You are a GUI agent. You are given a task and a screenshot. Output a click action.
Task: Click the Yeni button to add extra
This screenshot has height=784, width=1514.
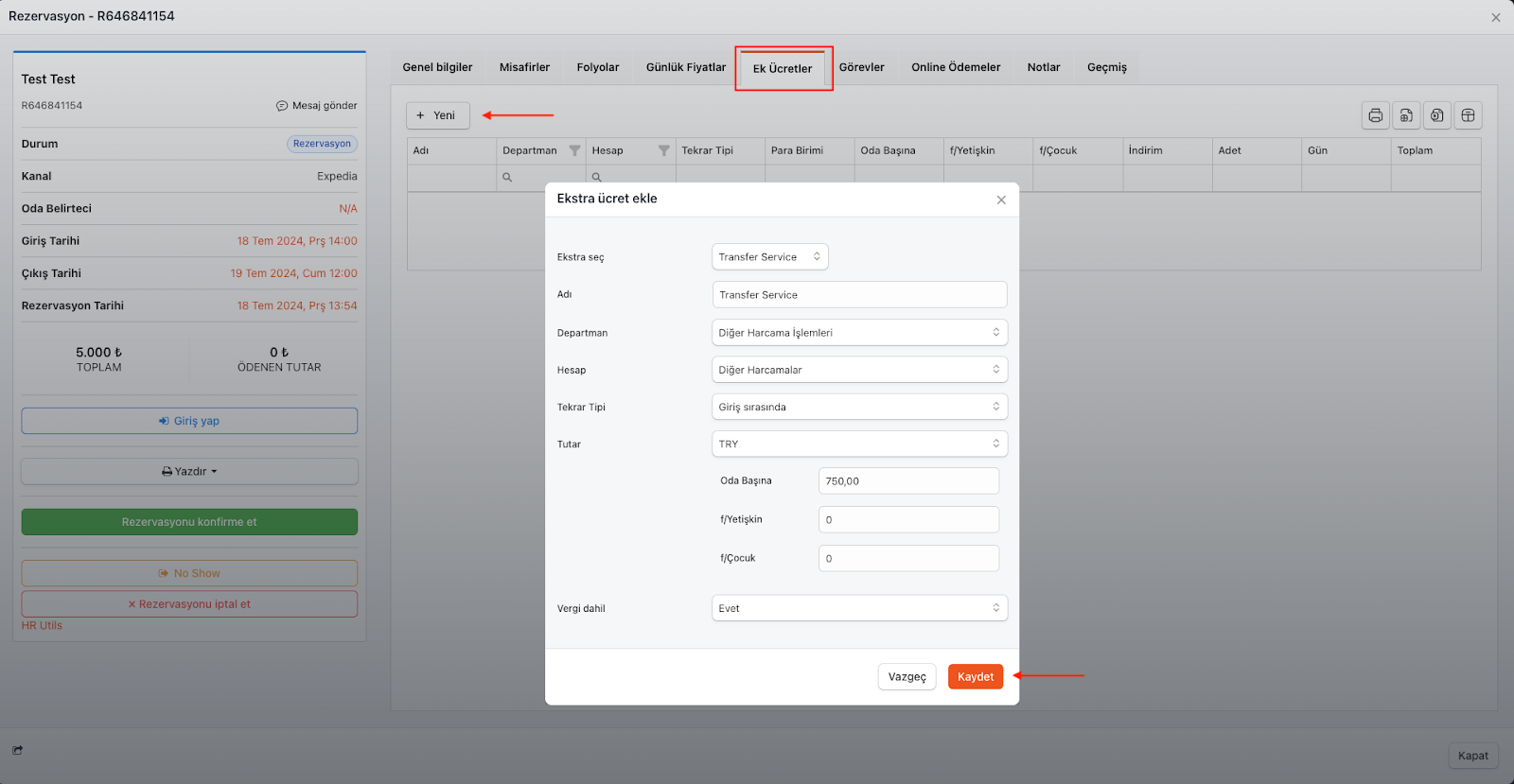click(x=437, y=115)
